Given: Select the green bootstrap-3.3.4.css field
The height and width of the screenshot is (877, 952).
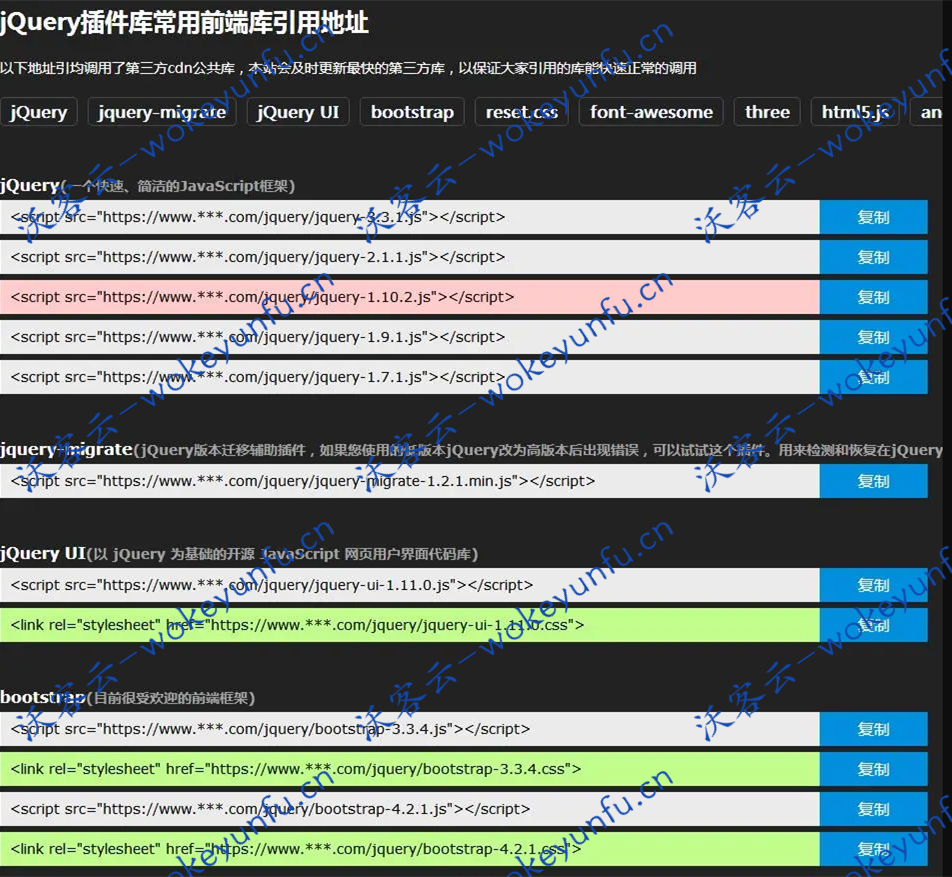Looking at the screenshot, I should click(410, 769).
